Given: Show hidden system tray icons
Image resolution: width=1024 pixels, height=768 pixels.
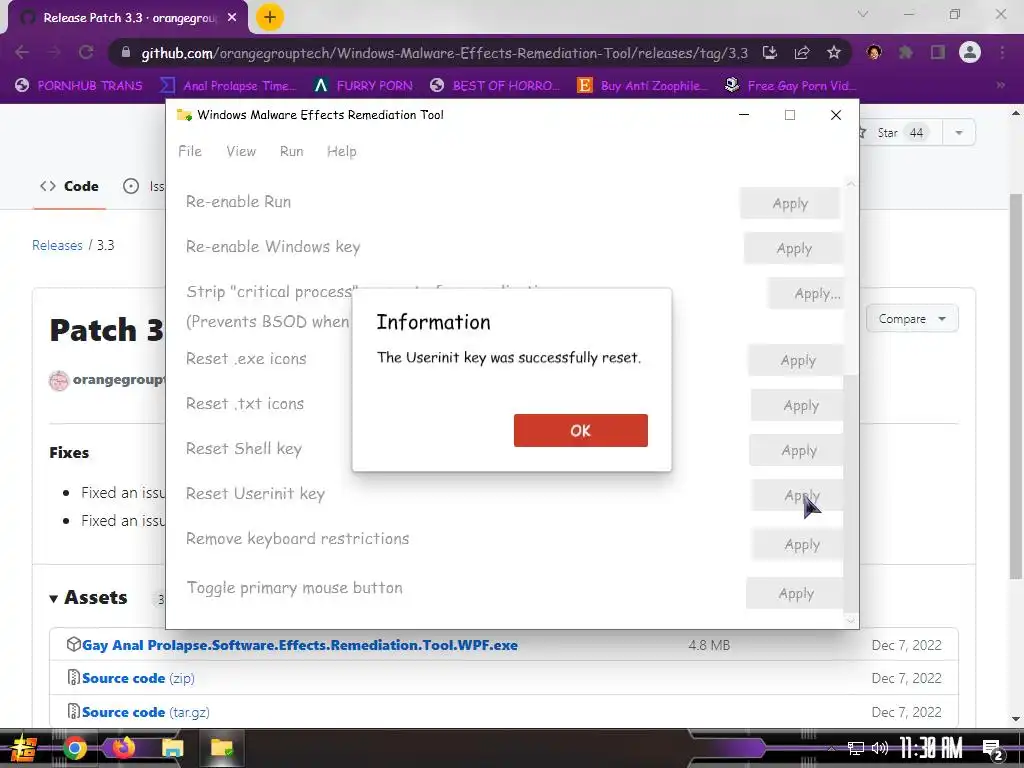Looking at the screenshot, I should (x=831, y=749).
